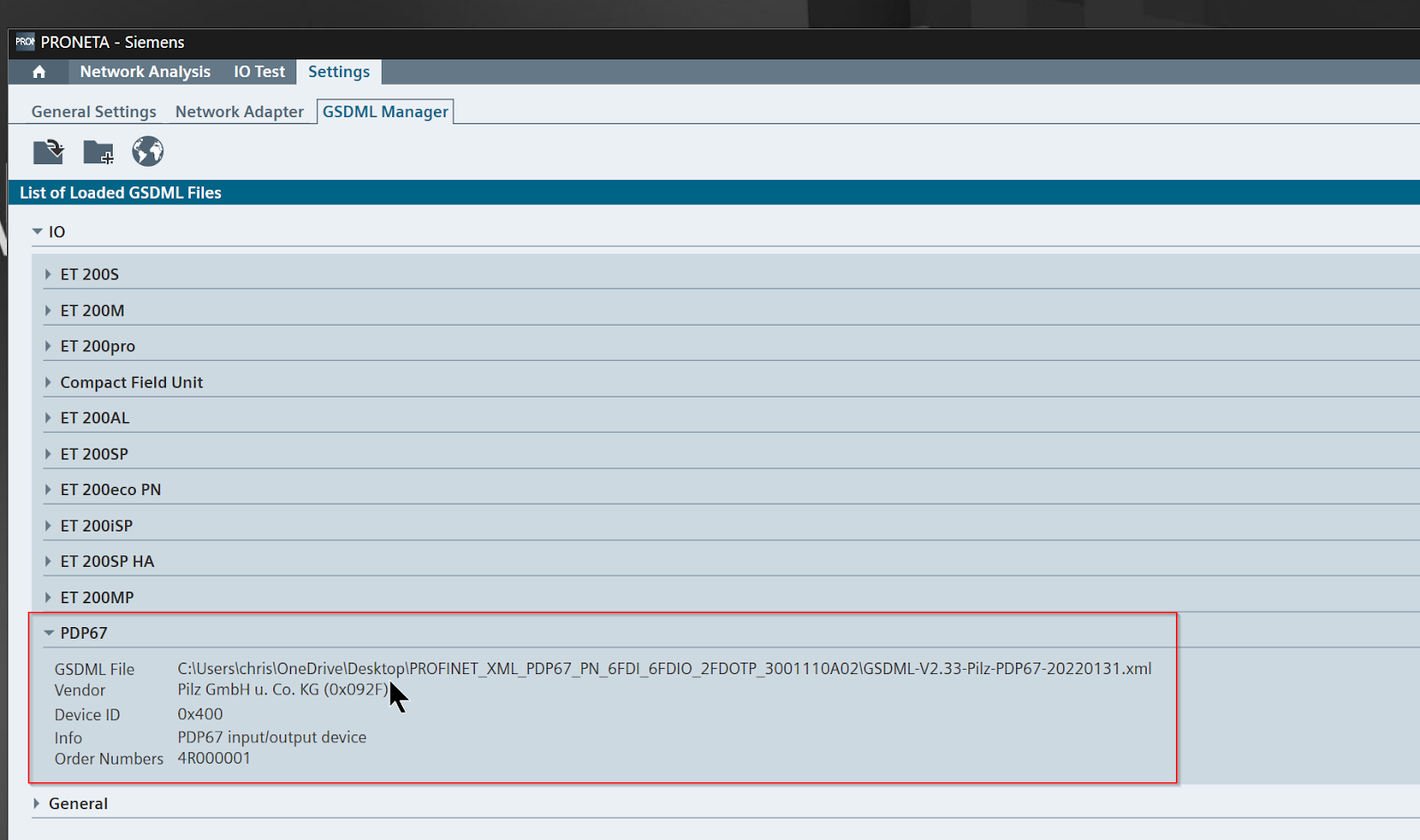
Task: Select the PDP67 row label
Action: tap(83, 633)
